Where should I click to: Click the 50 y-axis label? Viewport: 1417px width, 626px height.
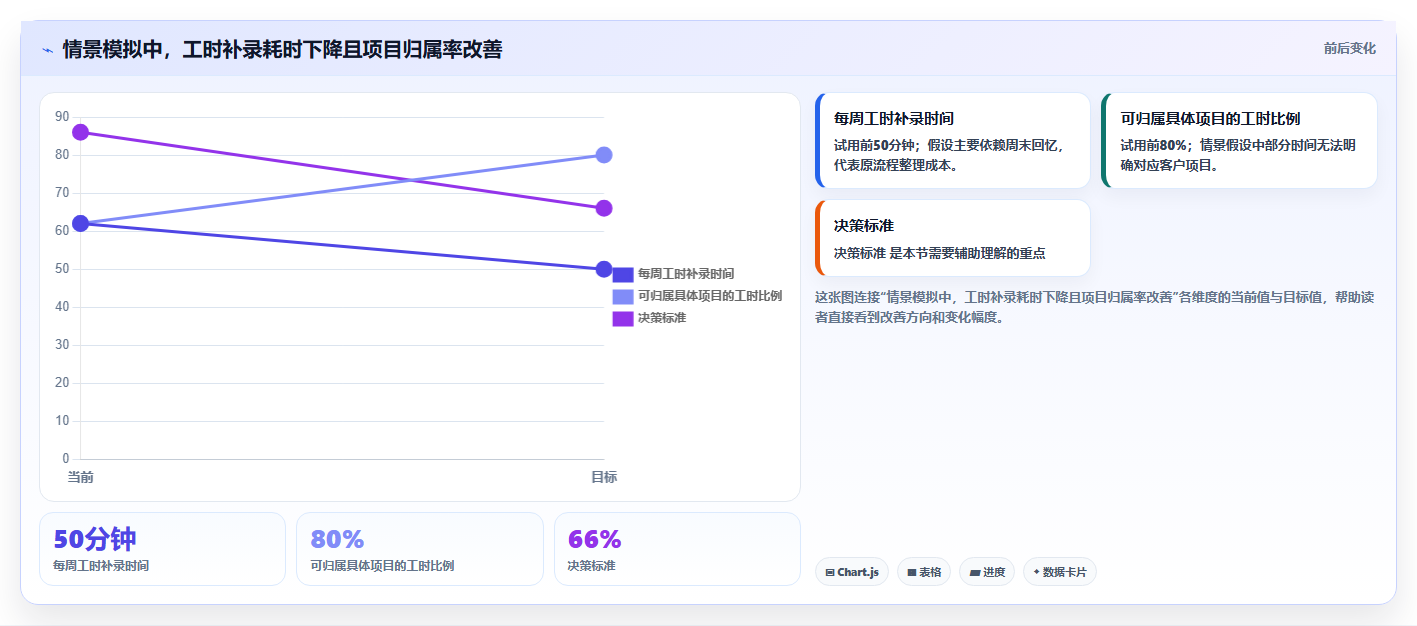pyautogui.click(x=62, y=269)
